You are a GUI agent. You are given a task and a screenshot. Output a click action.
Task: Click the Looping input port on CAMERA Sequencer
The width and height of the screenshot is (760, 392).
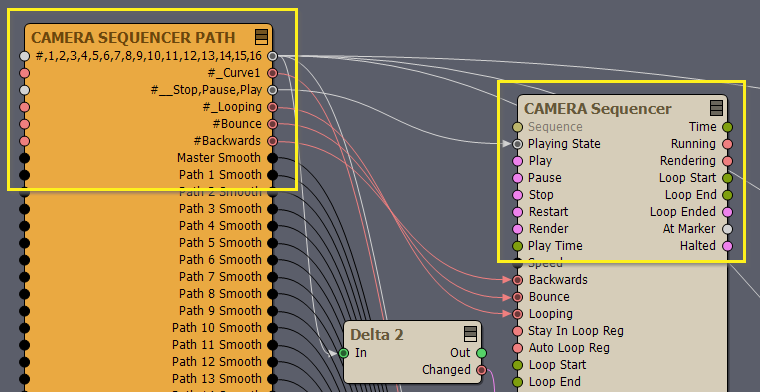(x=518, y=314)
